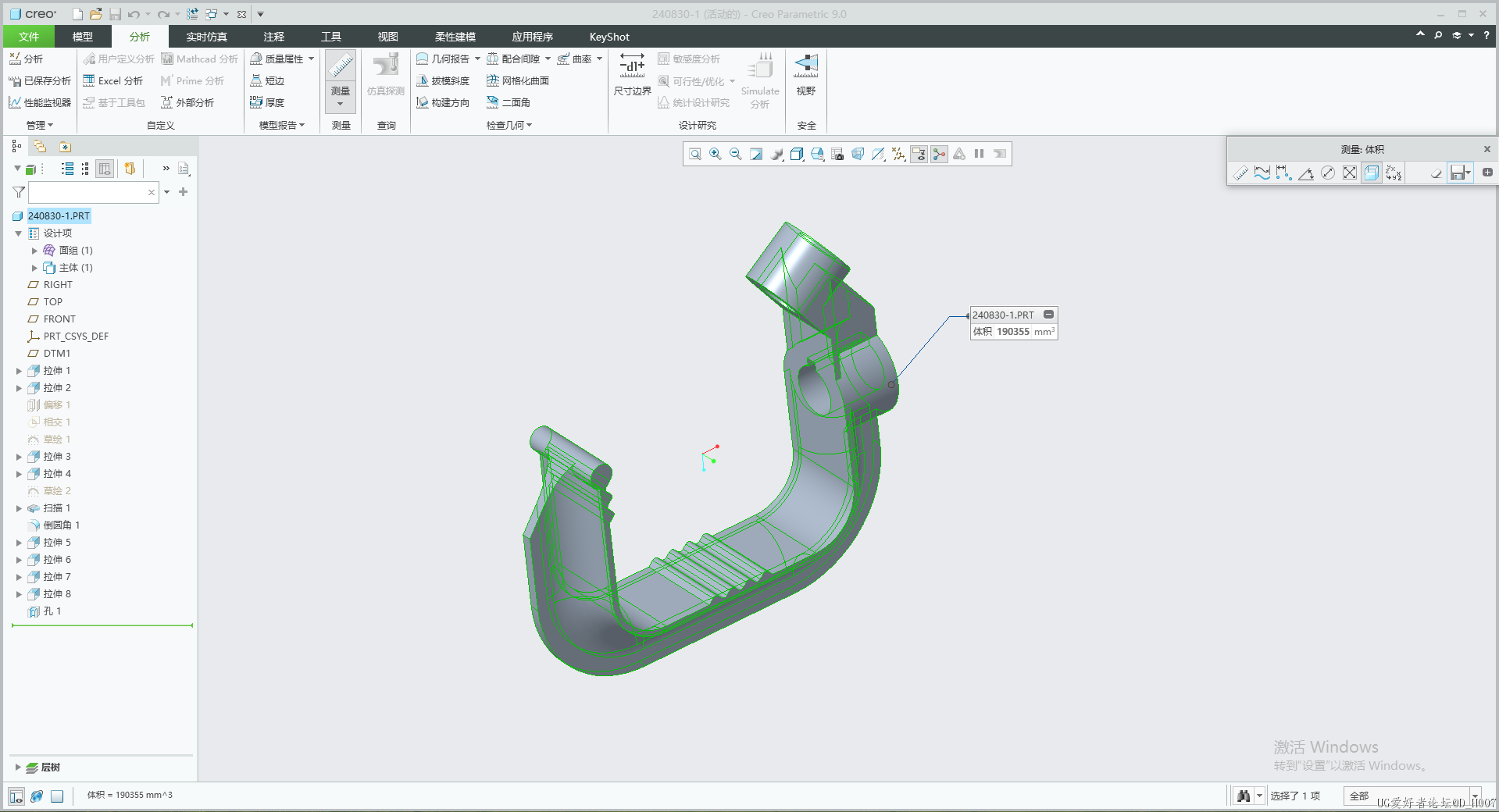Click the Pause simulation icon
The image size is (1499, 812).
979,154
